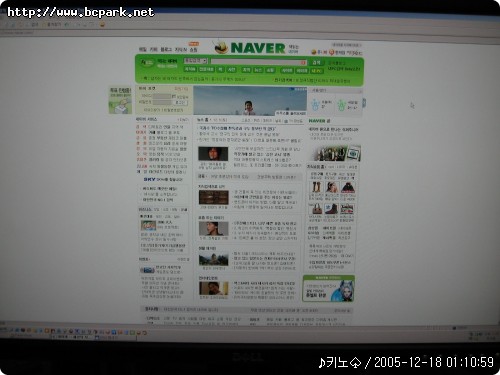Open the thumbnail of a man on a yellow background
Viewport: 500px width, 375px height.
(x=214, y=288)
